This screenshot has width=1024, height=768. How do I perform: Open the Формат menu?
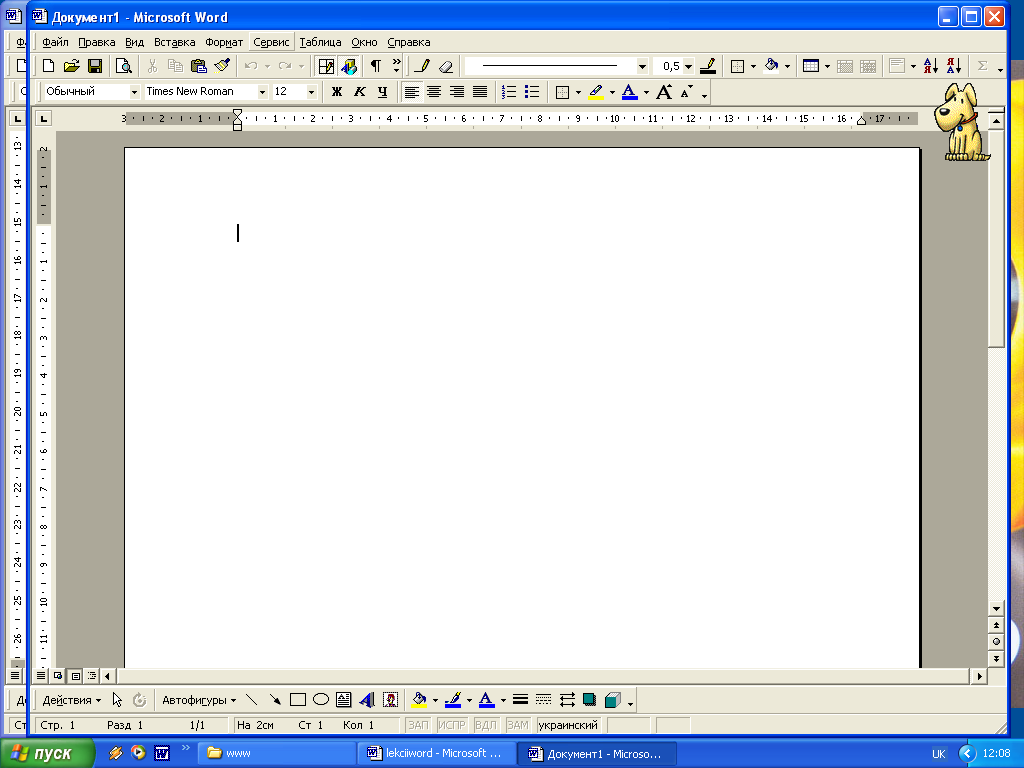(224, 42)
